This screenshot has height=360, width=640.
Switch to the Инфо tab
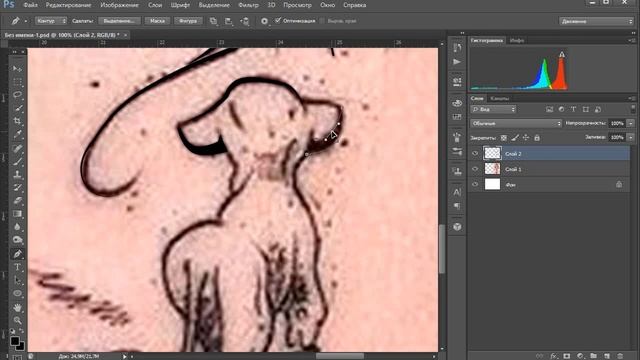tap(517, 40)
